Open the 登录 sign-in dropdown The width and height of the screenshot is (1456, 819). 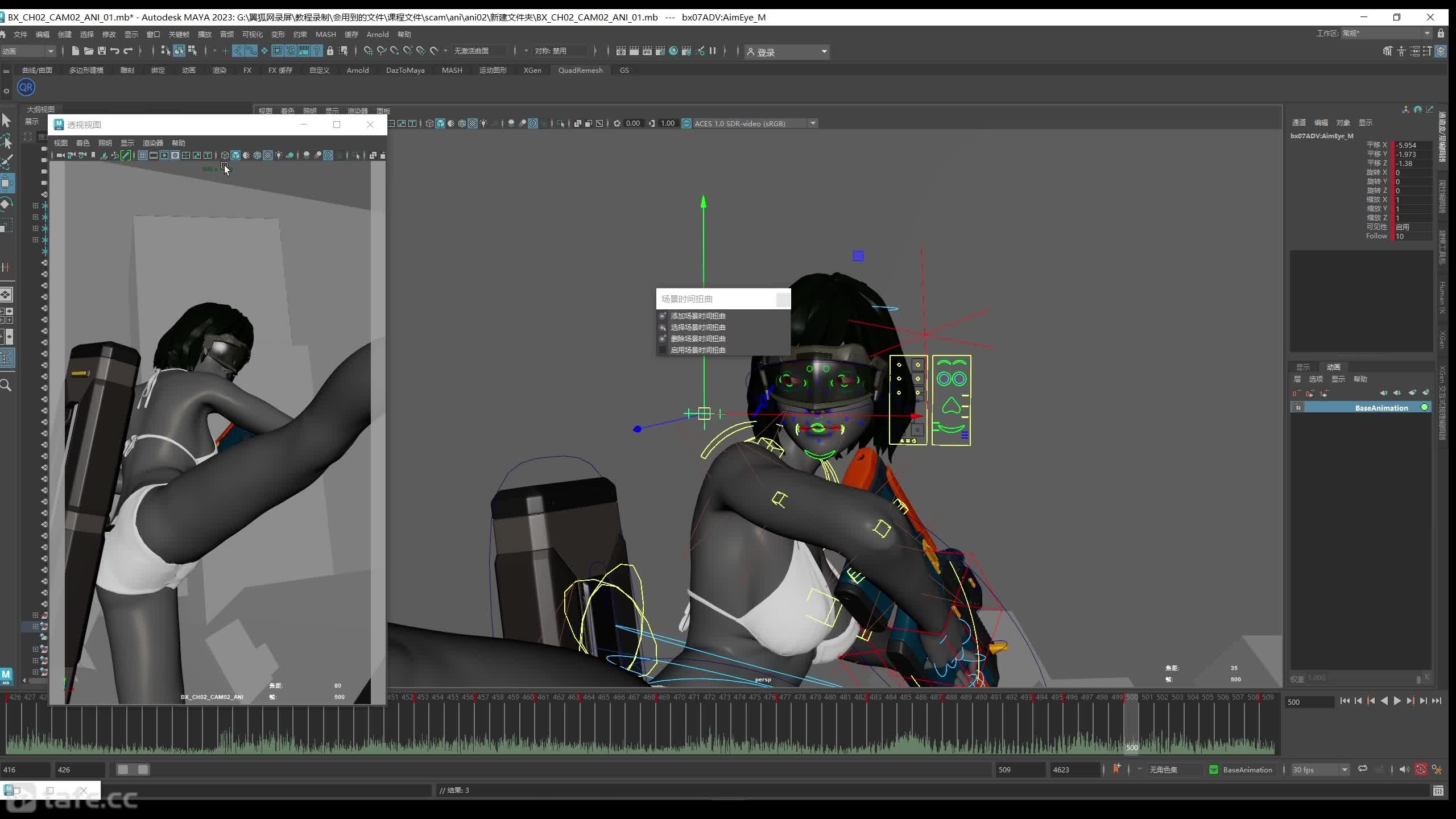787,52
